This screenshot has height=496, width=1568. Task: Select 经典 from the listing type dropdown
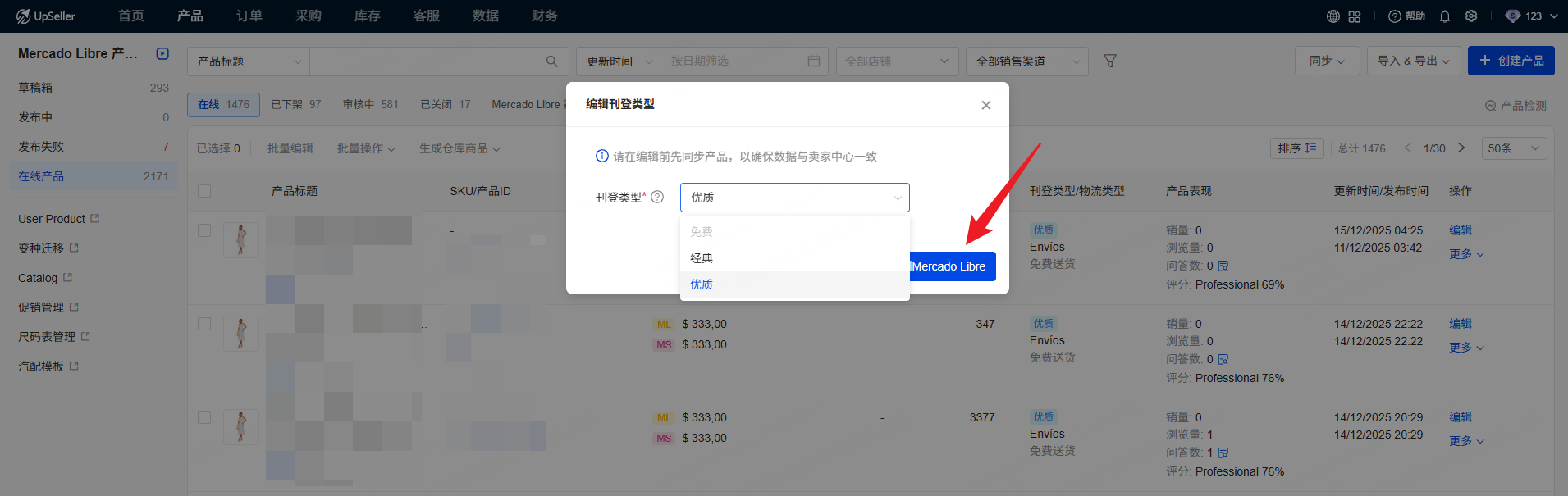pos(702,258)
